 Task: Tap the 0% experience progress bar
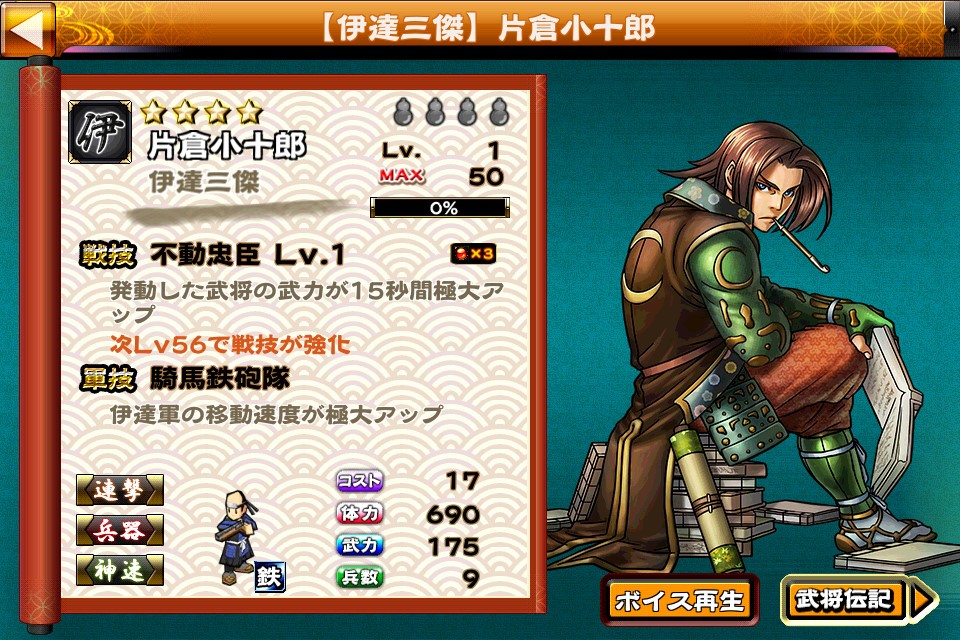[440, 208]
